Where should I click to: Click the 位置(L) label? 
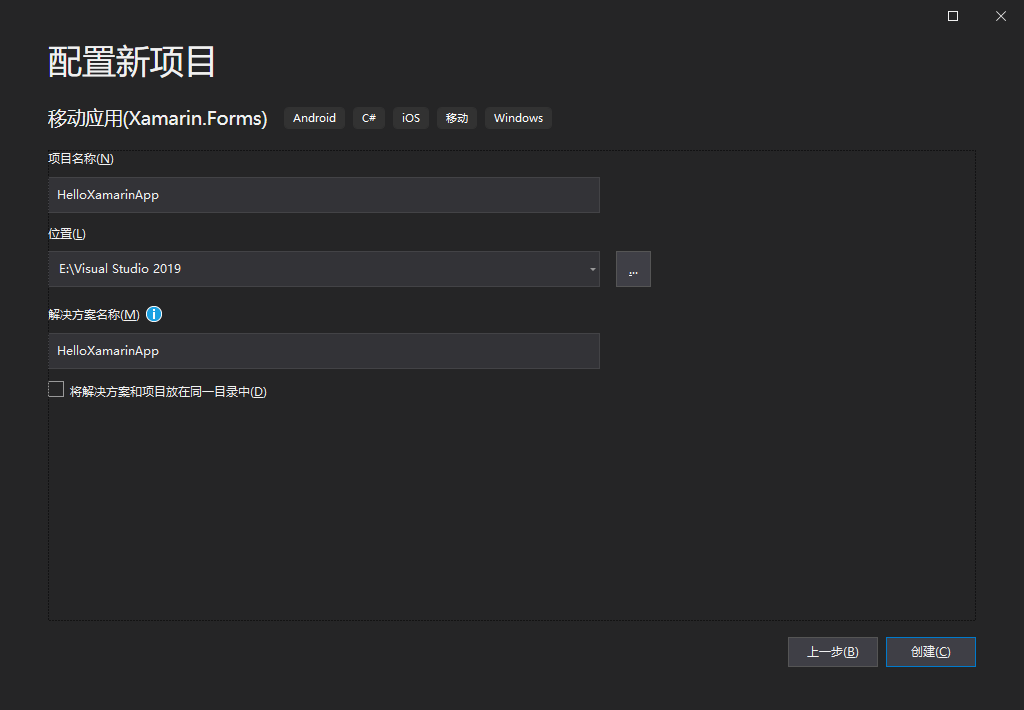(67, 234)
